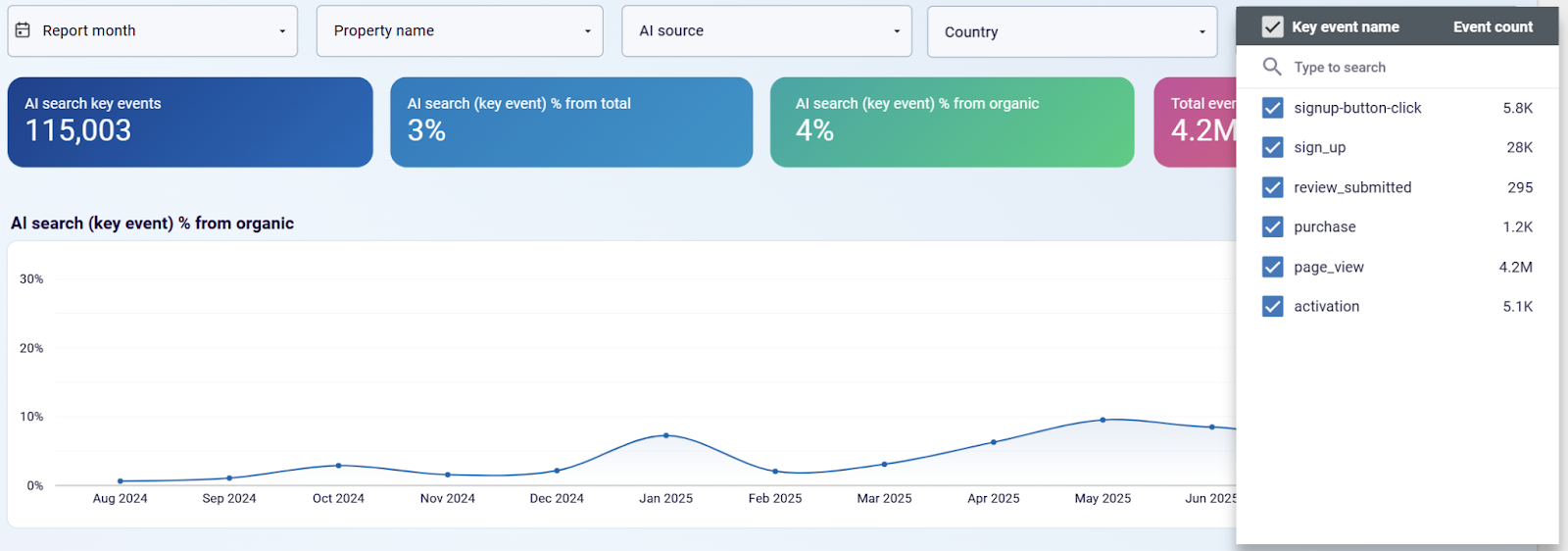Click the Jan 2025 data point on chart

coord(666,435)
